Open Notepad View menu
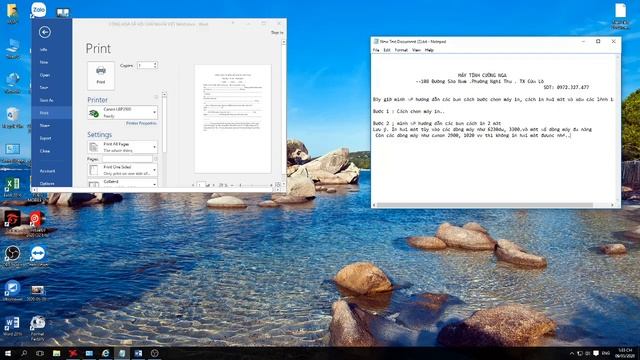 click(416, 50)
